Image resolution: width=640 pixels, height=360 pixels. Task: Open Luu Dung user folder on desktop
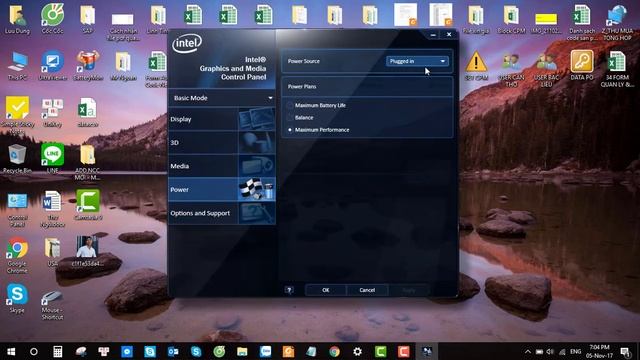click(x=17, y=19)
